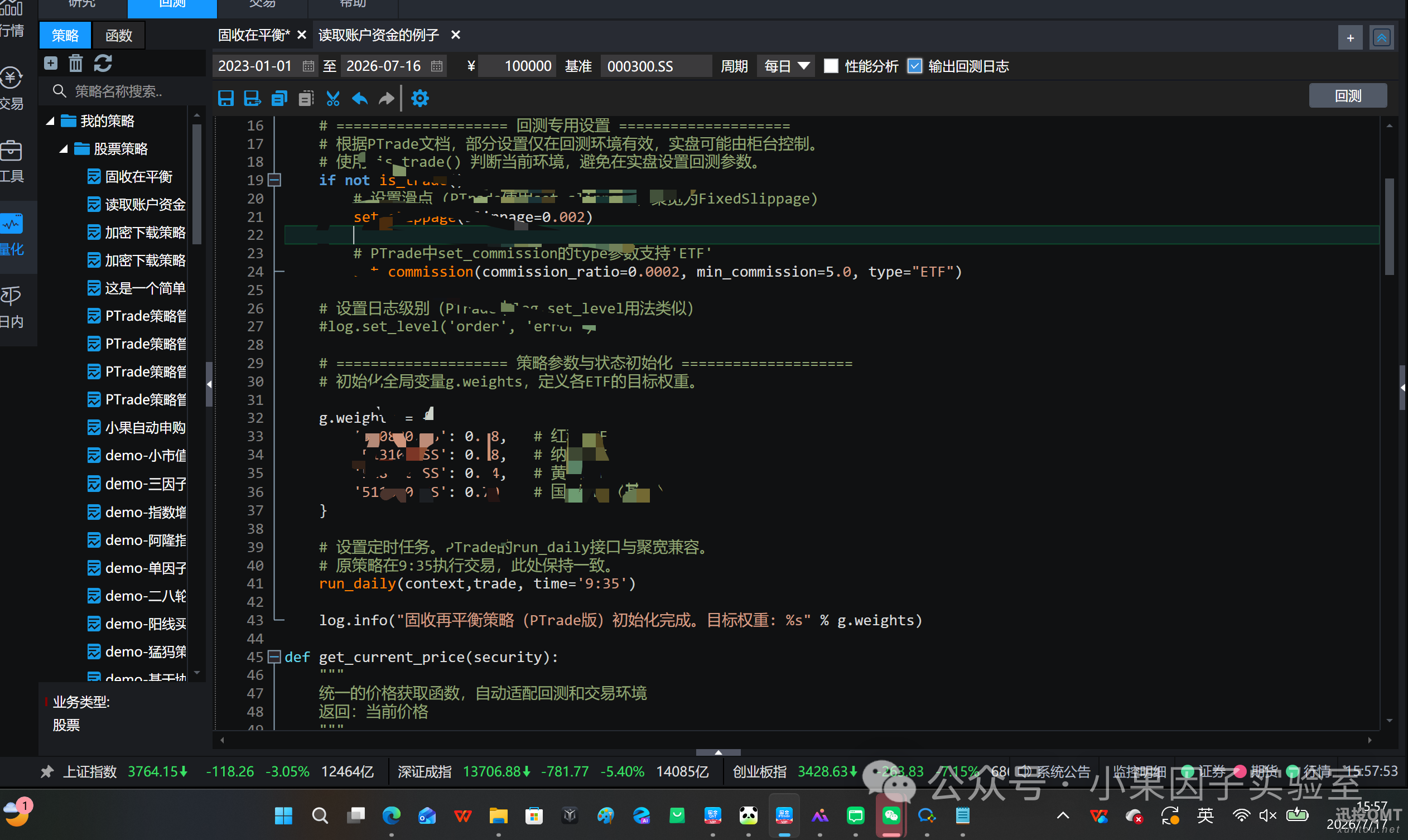Viewport: 1408px width, 840px height.
Task: Open calendar for start date 2023-01-01
Action: (308, 66)
